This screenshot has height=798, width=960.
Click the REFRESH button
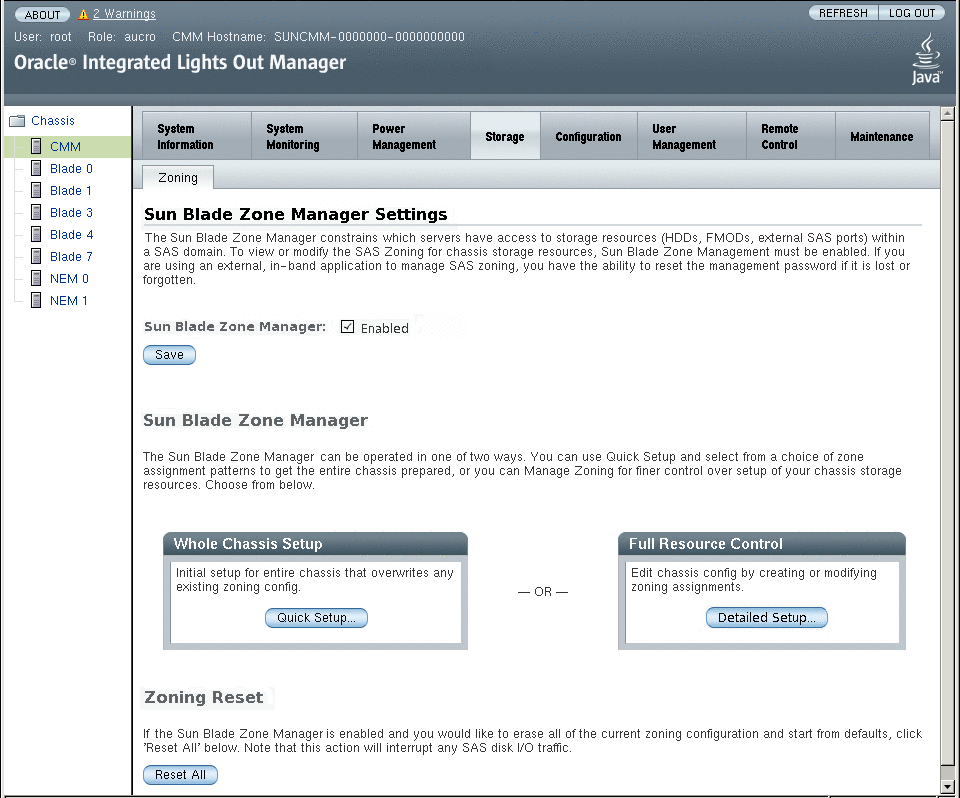coord(843,13)
